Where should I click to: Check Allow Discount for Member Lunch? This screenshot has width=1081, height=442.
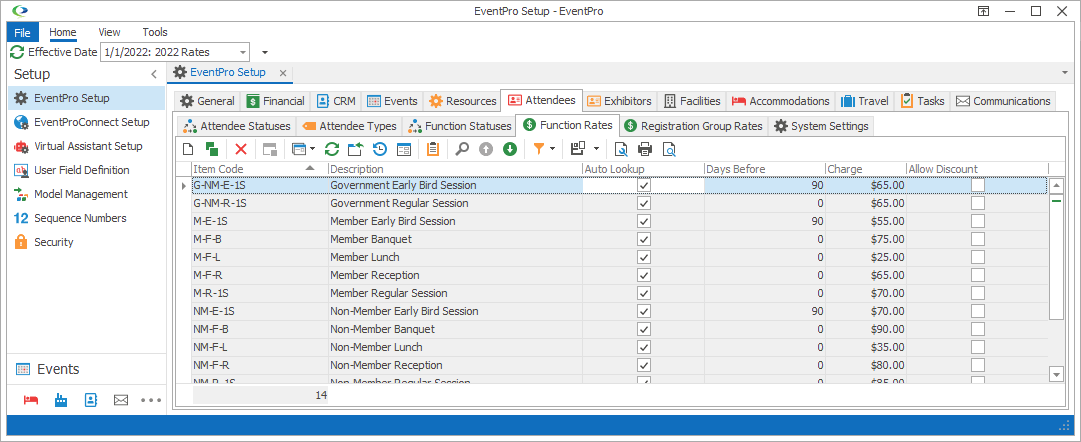(x=978, y=257)
